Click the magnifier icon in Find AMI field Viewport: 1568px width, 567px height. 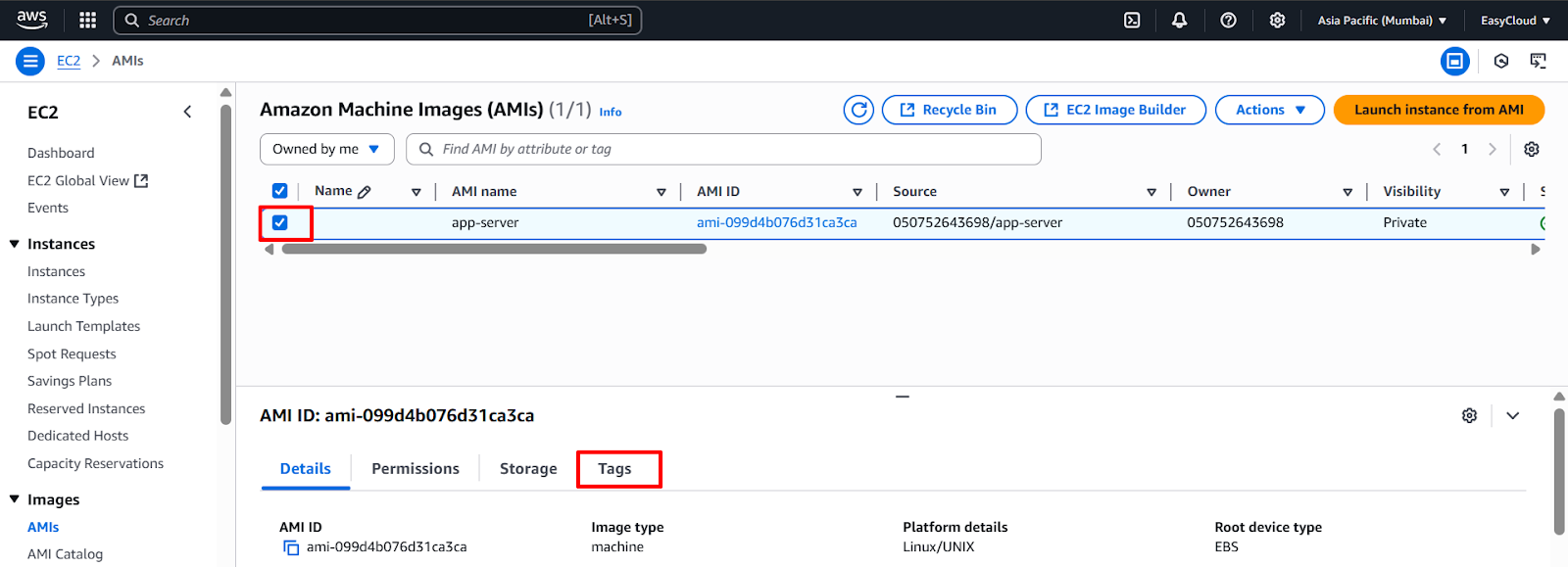(x=426, y=149)
